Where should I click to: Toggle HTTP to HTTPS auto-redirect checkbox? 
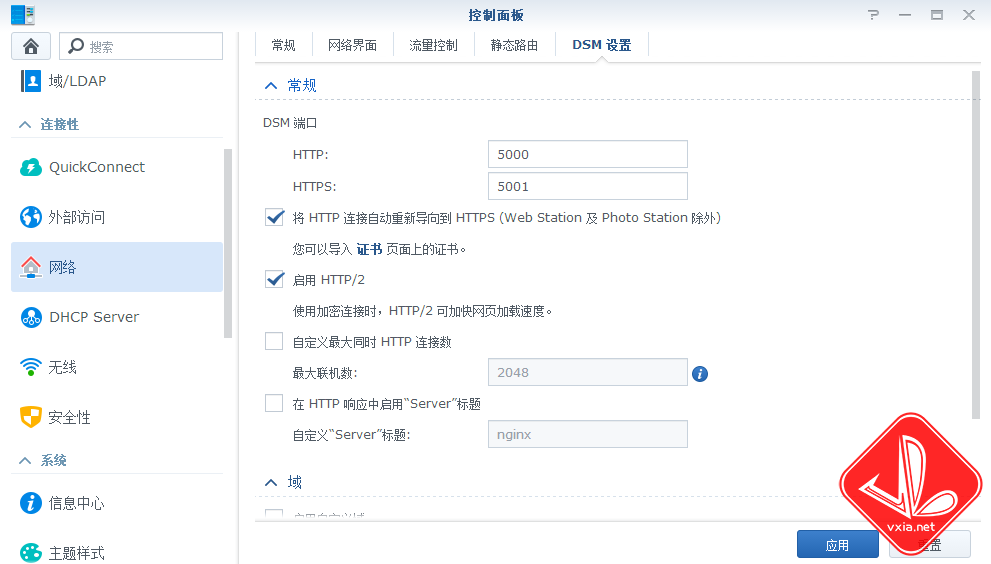click(274, 218)
